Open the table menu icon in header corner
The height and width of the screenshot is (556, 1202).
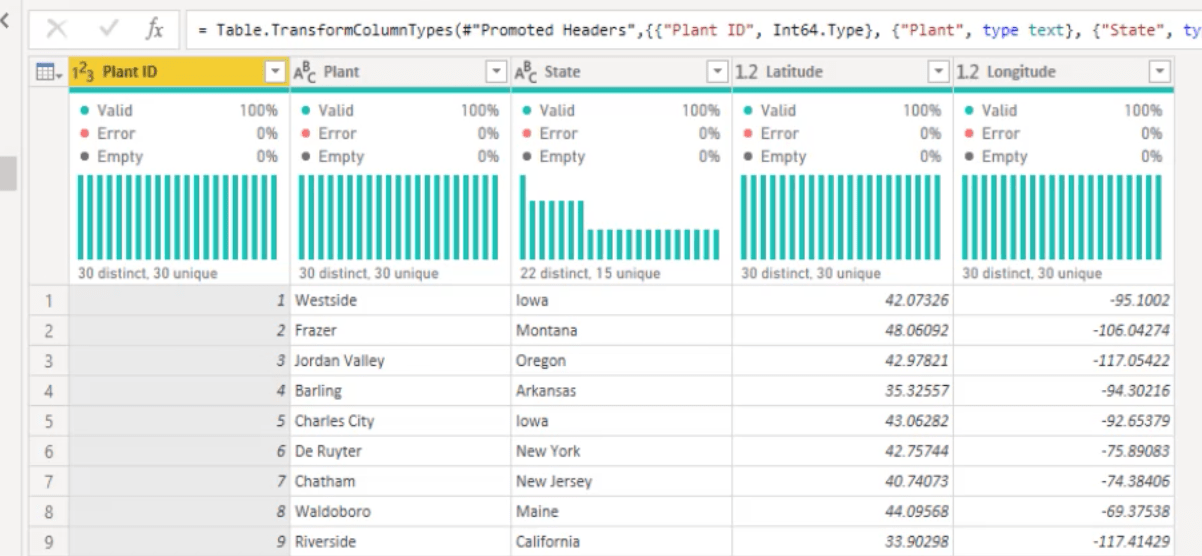(49, 72)
